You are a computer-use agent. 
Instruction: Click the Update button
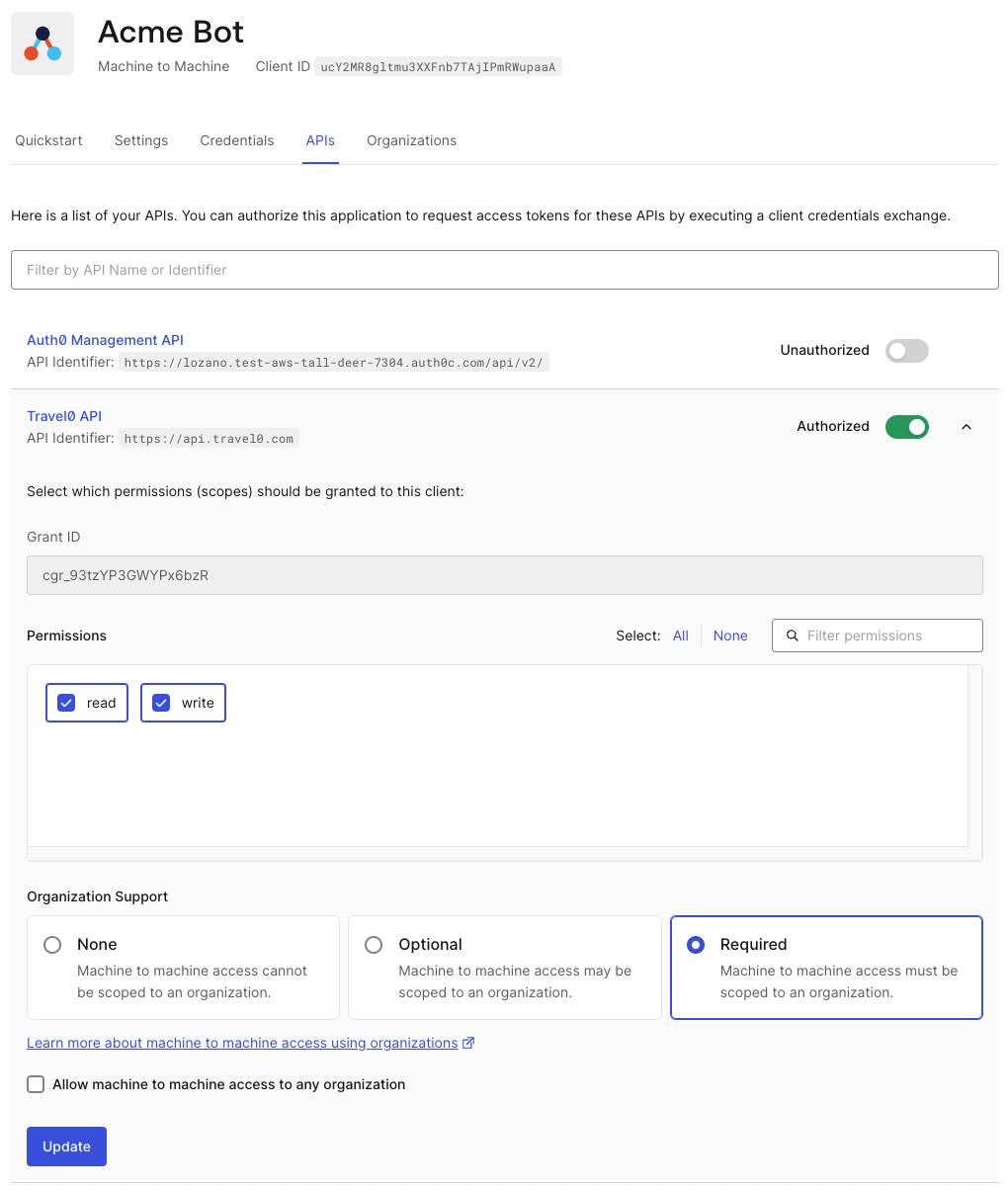tap(66, 1147)
